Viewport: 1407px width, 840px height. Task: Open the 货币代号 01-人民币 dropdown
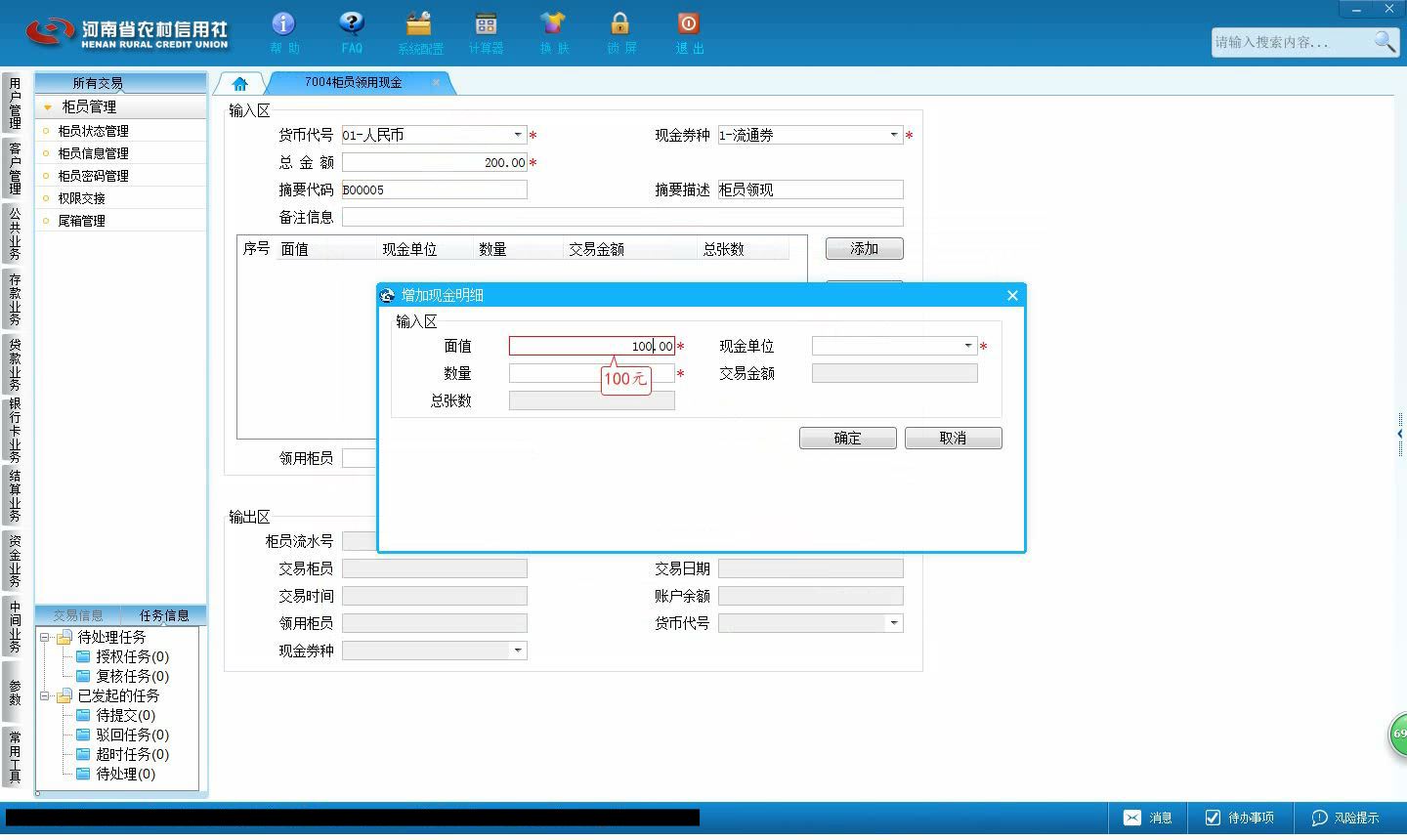coord(518,135)
